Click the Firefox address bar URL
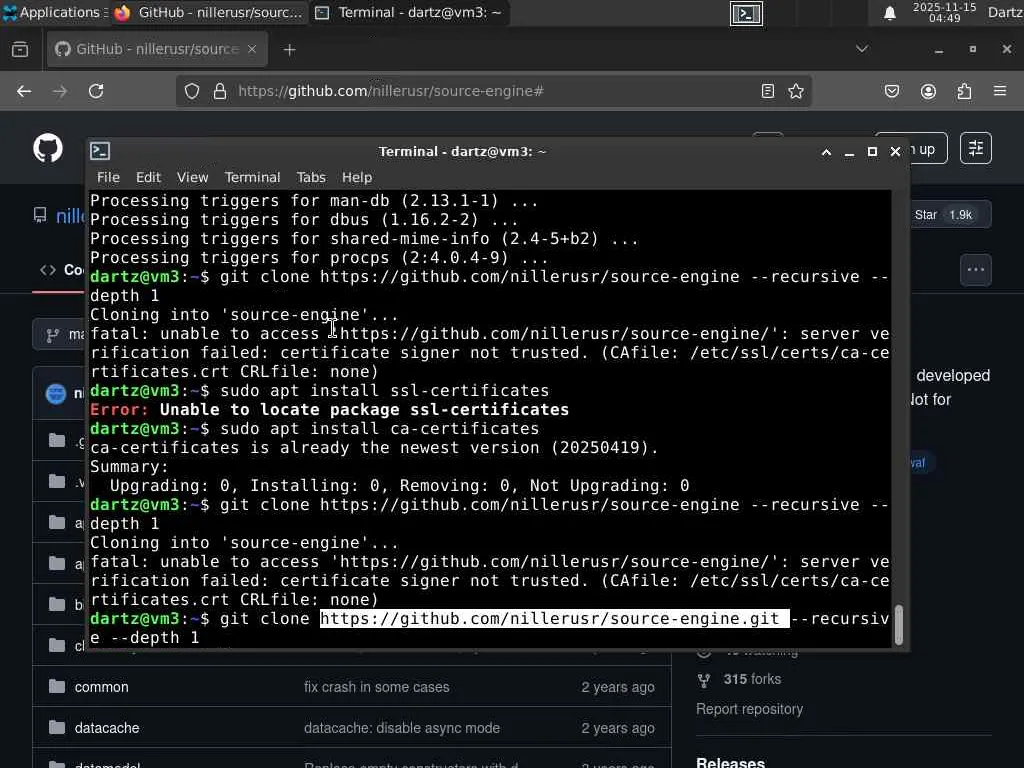 pos(391,91)
